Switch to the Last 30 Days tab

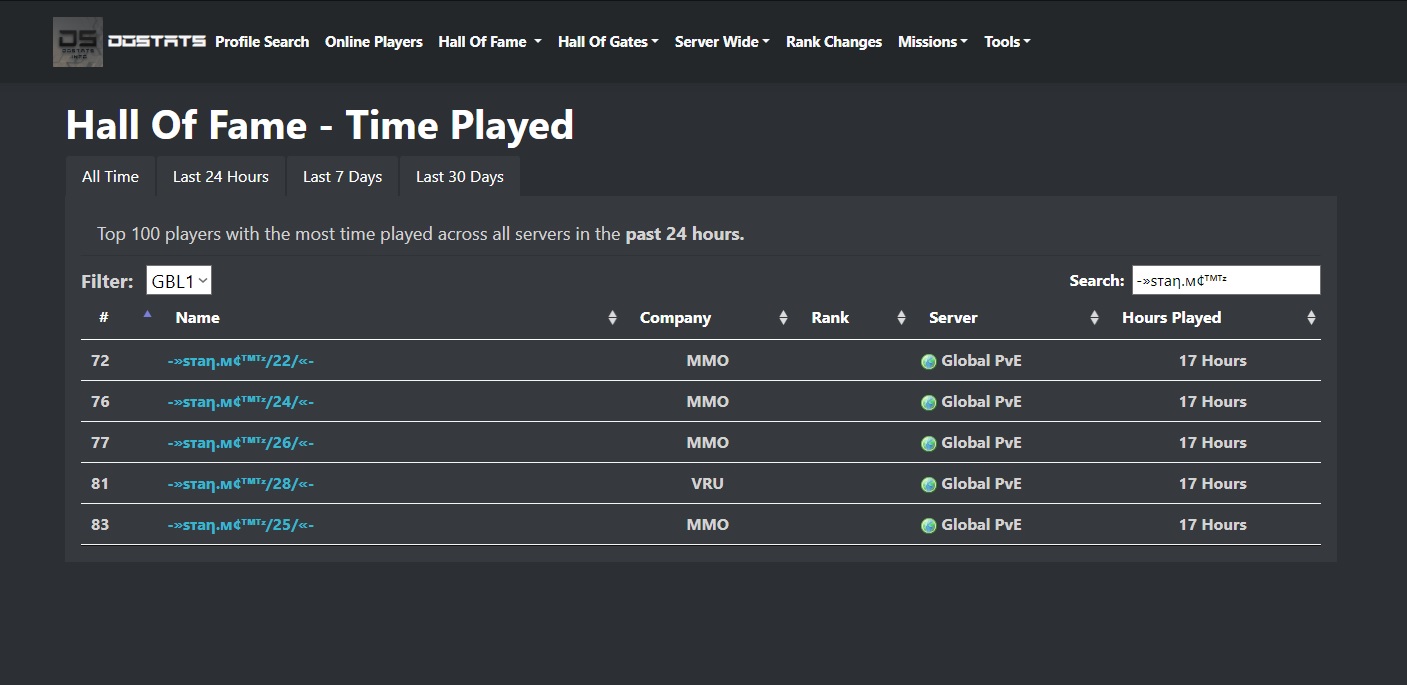[x=460, y=176]
